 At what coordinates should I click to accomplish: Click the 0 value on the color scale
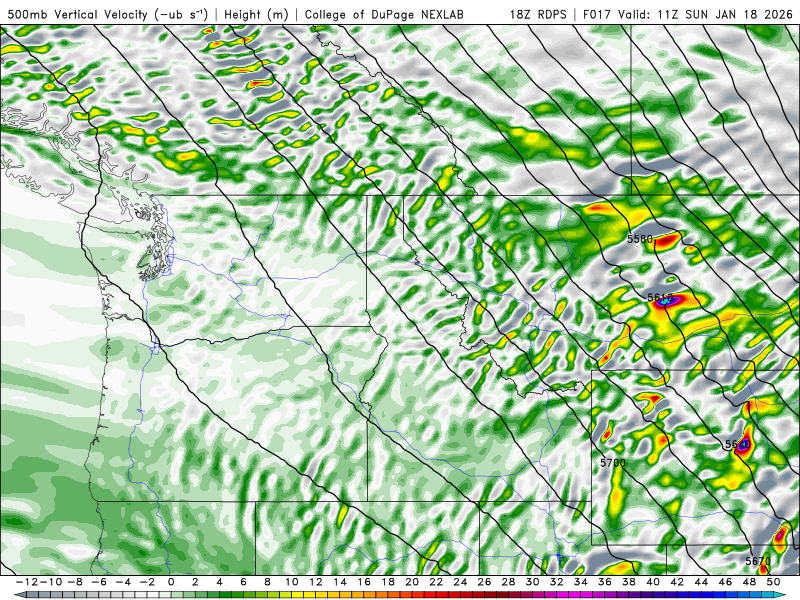(x=171, y=582)
